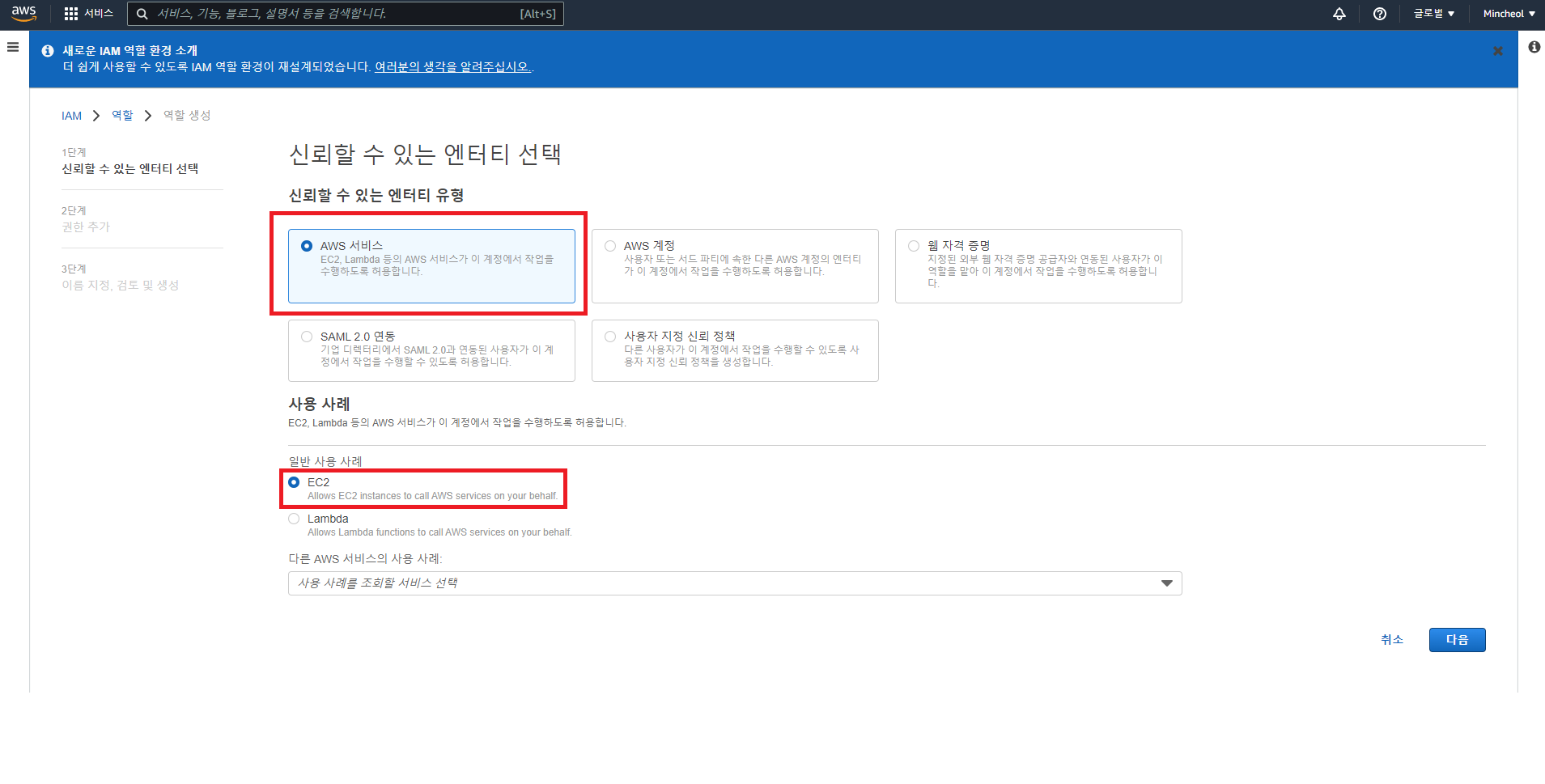Click 다른 AWS 서비스의 사용 사례 label
This screenshot has width=1545, height=784.
pos(365,559)
